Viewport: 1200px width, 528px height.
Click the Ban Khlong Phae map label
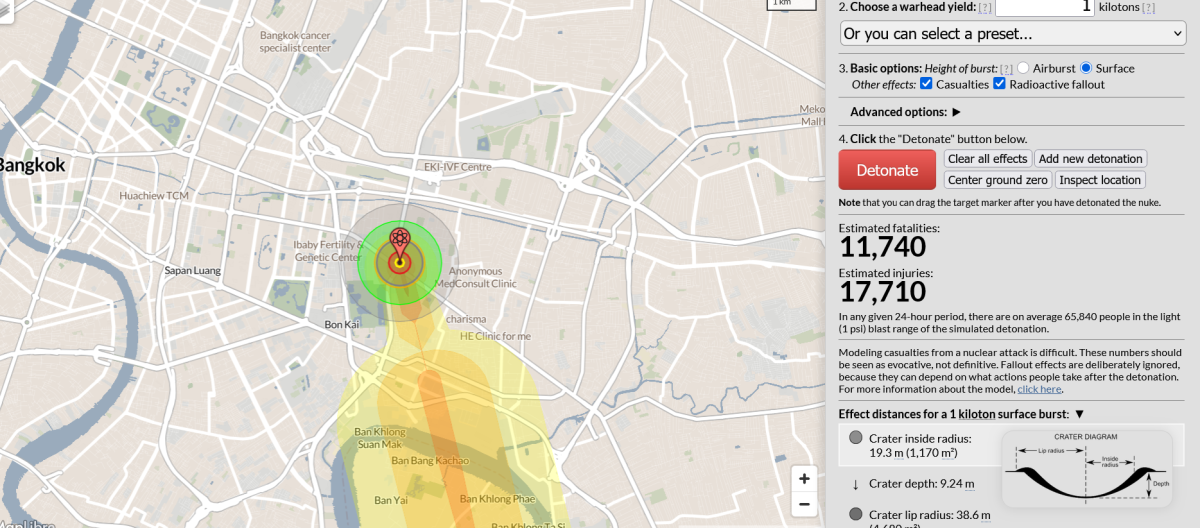pyautogui.click(x=497, y=498)
